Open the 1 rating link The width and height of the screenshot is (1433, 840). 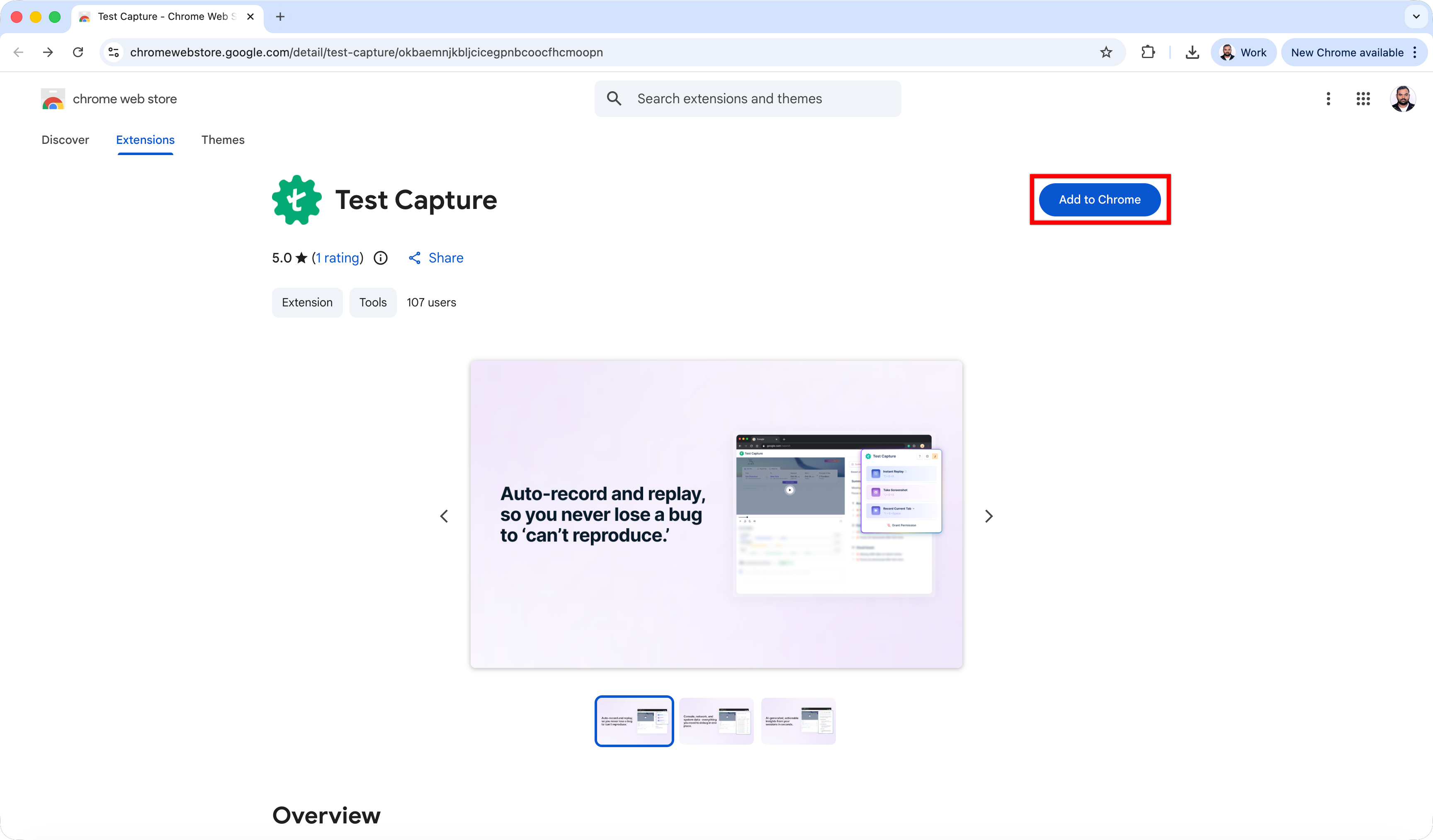337,257
